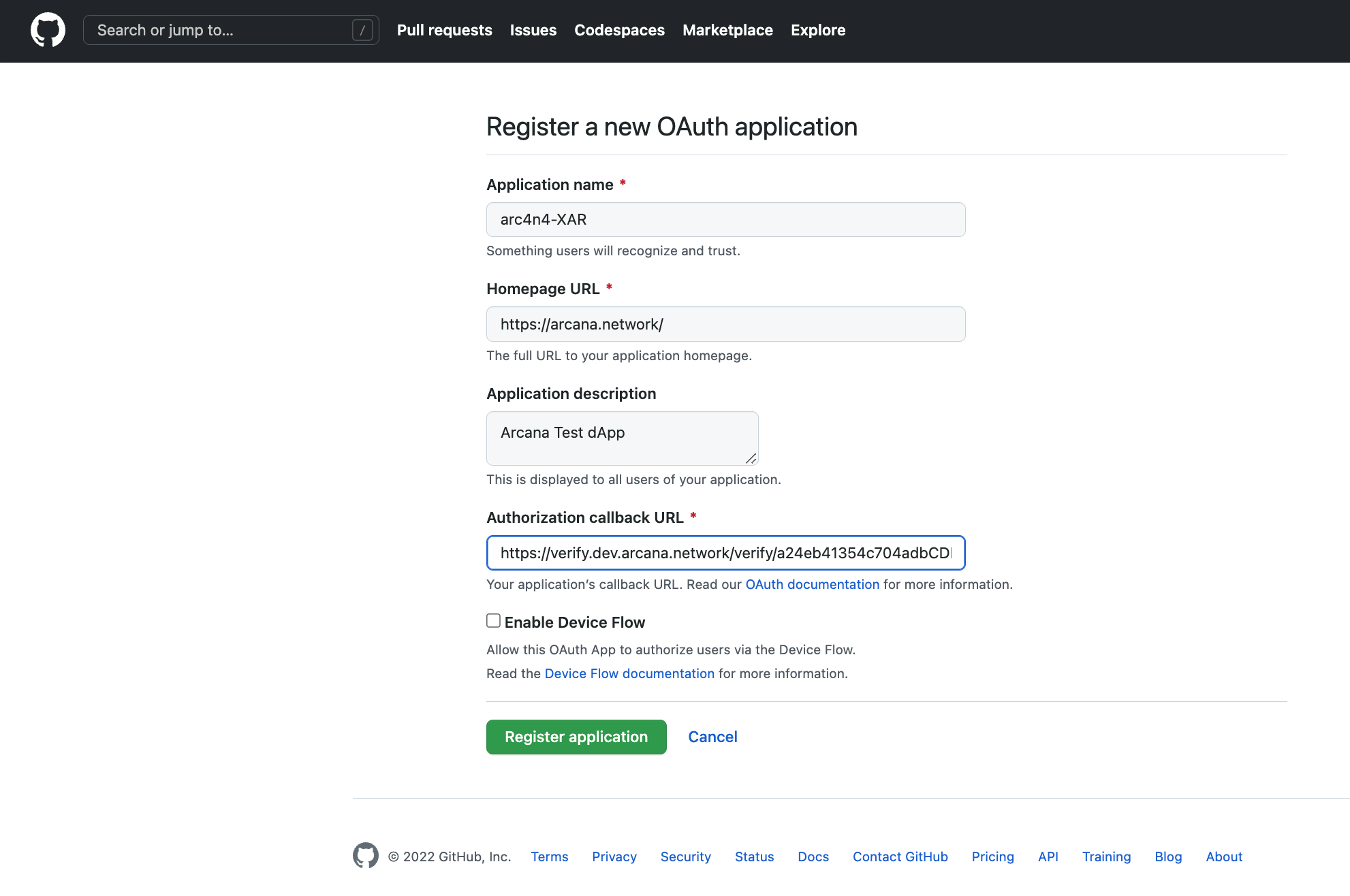Go to Codespaces in top navigation
1350x896 pixels.
[x=619, y=30]
